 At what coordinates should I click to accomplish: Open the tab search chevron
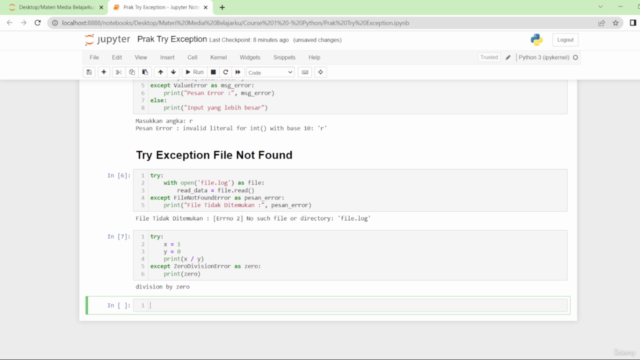[600, 7]
